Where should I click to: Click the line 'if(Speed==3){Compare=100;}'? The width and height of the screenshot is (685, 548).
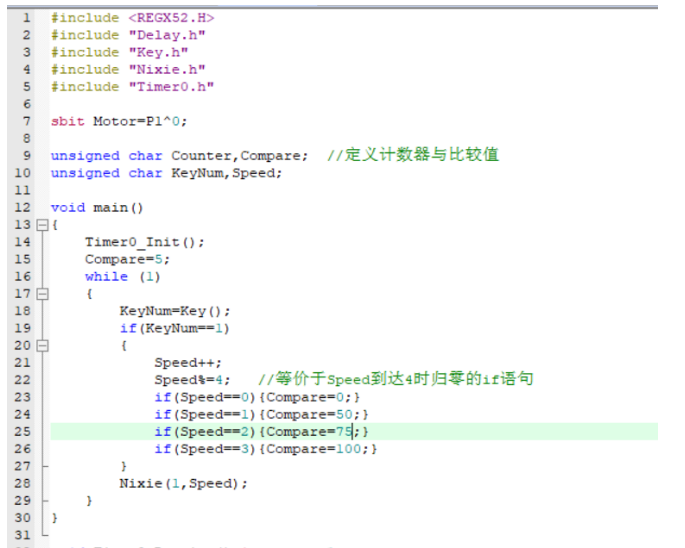pyautogui.click(x=266, y=449)
